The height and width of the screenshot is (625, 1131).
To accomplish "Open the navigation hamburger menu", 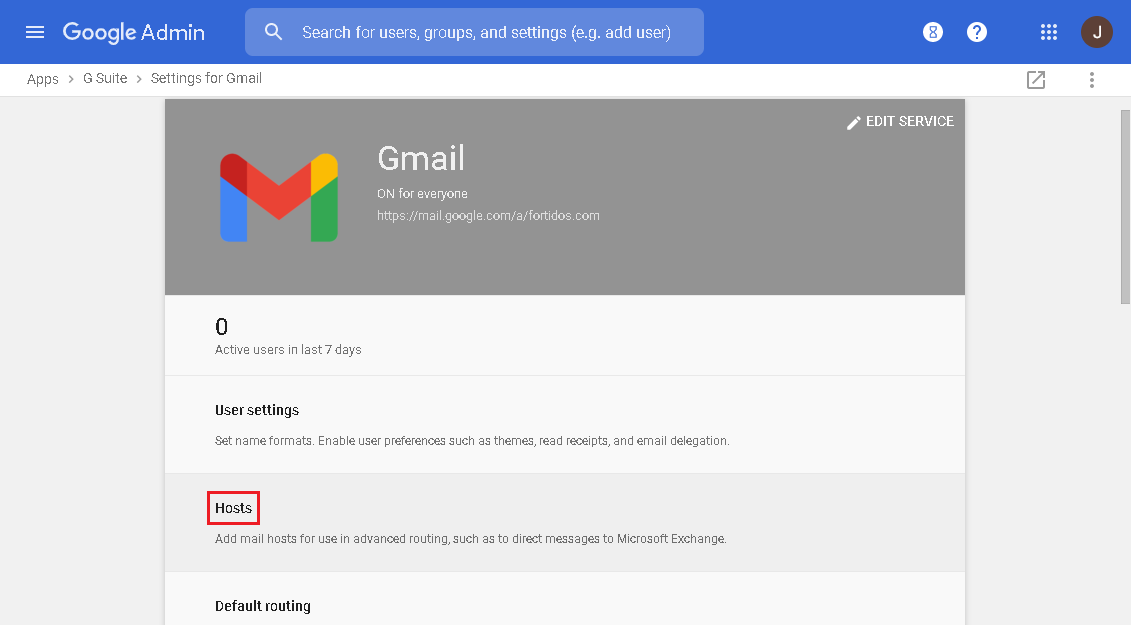I will pyautogui.click(x=35, y=31).
